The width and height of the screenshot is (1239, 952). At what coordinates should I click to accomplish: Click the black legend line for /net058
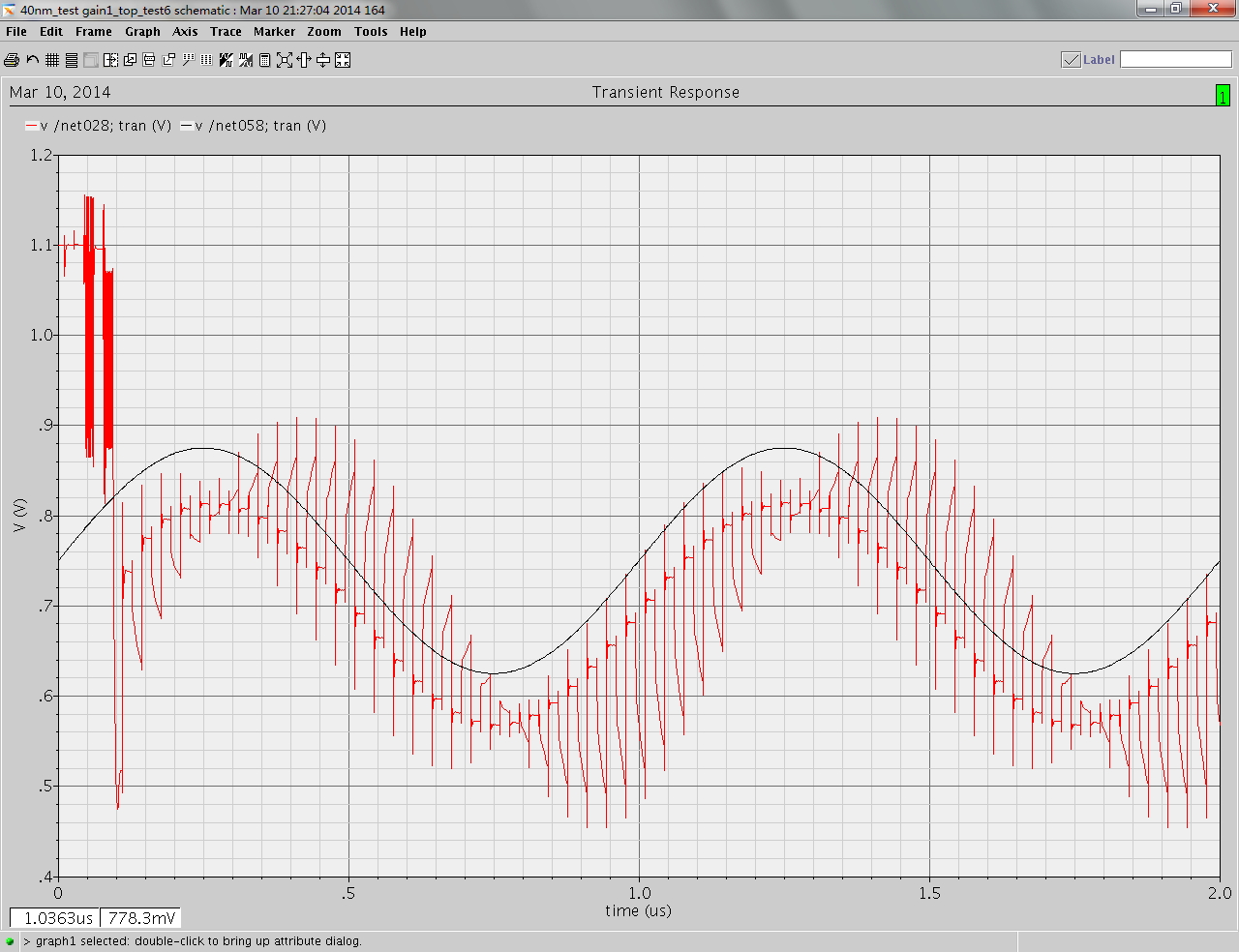pos(187,126)
